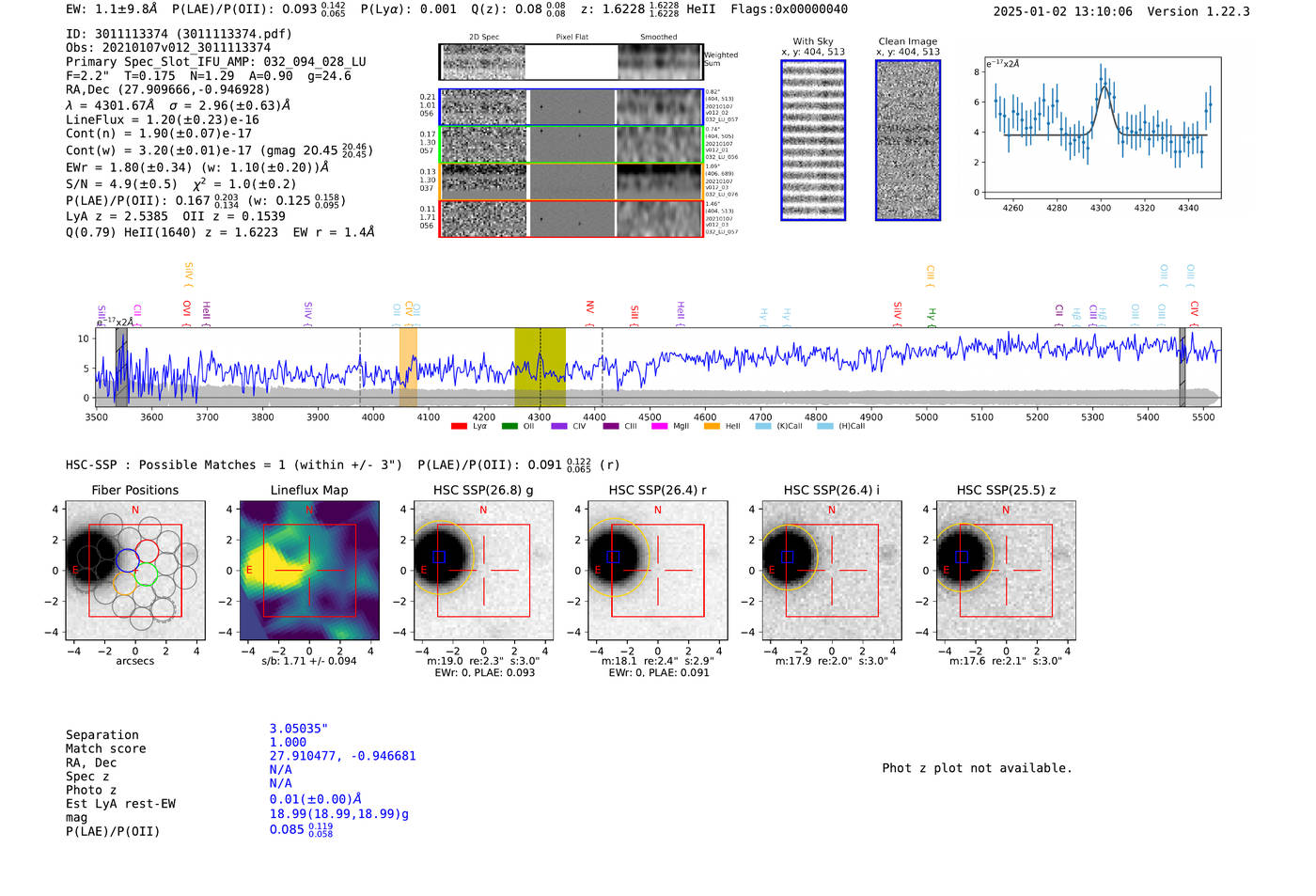Click the orange-outlined 2D spectrum row
This screenshot has height=896, width=1316.
point(571,181)
